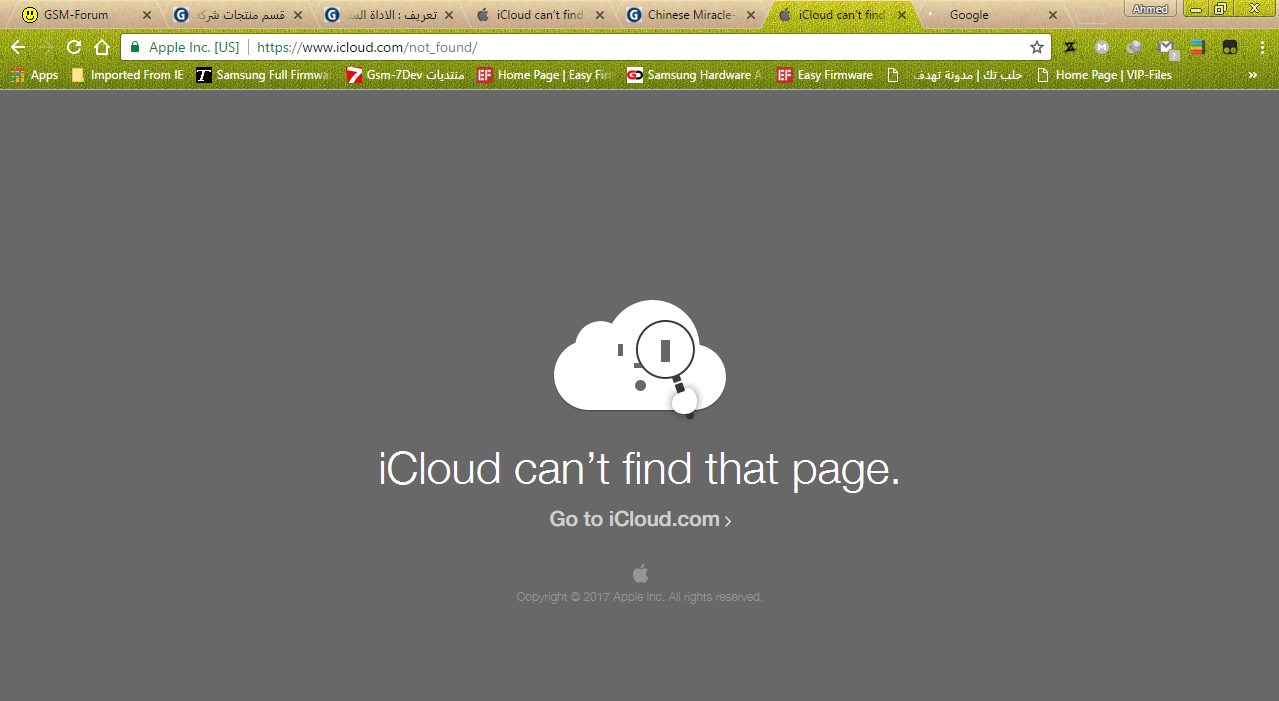The height and width of the screenshot is (701, 1279).
Task: Open the Gsm-7Dev منتديات bookmark
Action: click(405, 75)
